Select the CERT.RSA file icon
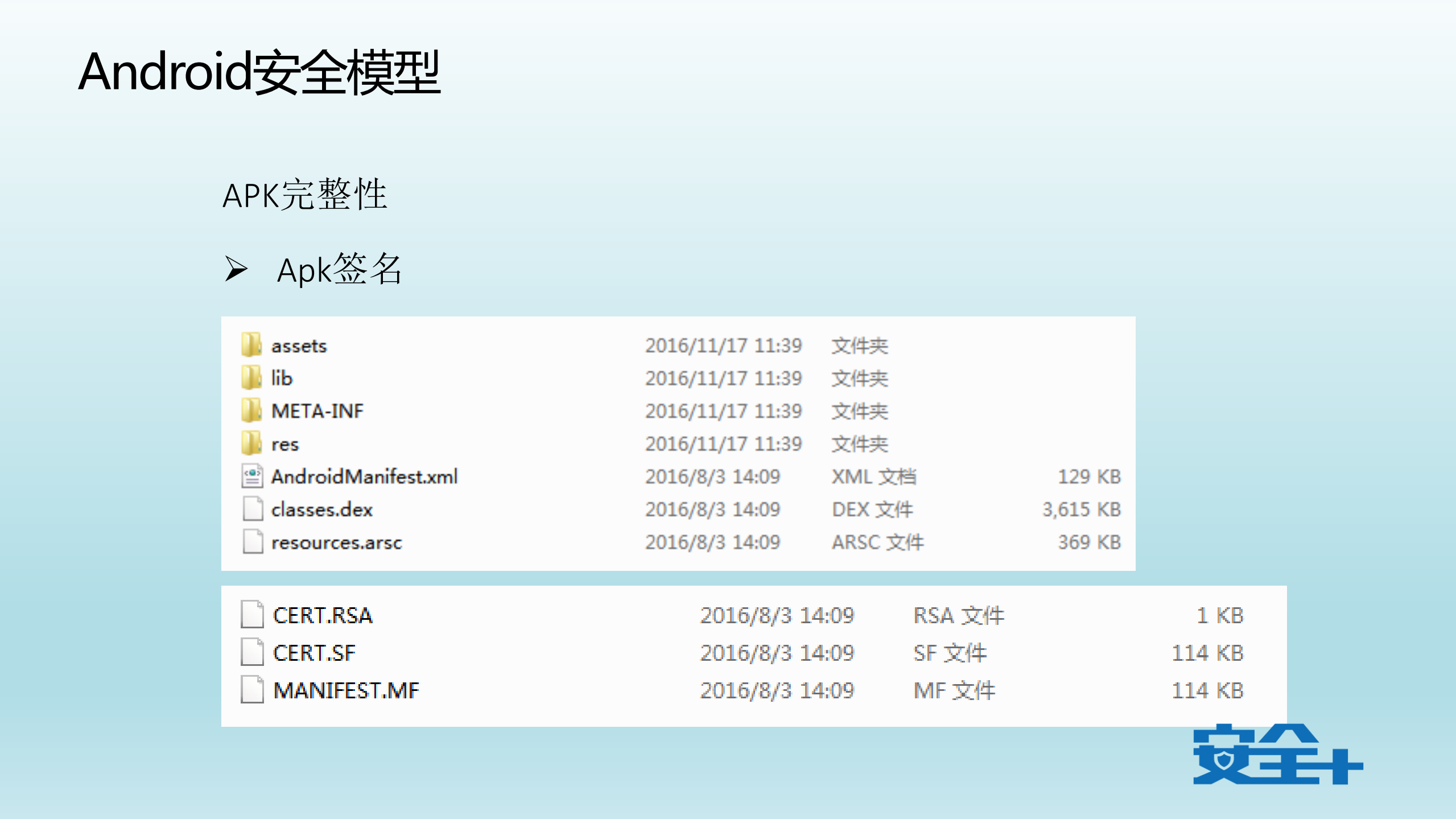Image resolution: width=1456 pixels, height=819 pixels. 254,615
